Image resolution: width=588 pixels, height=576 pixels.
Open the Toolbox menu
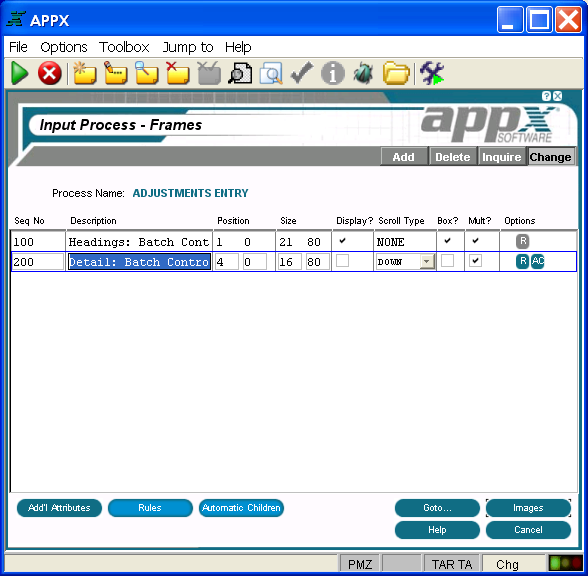tap(124, 47)
